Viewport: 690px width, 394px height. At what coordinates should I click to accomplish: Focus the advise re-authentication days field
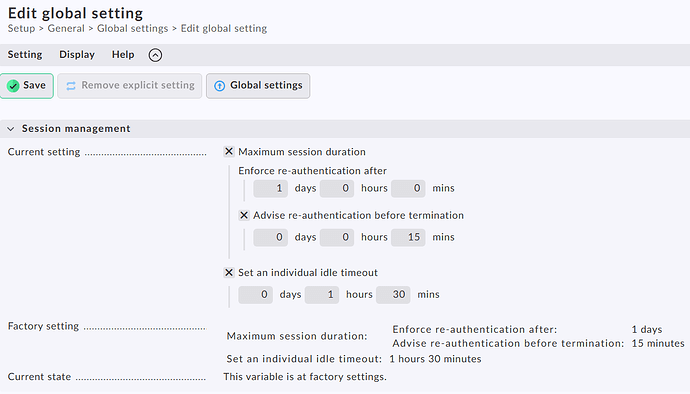click(271, 237)
